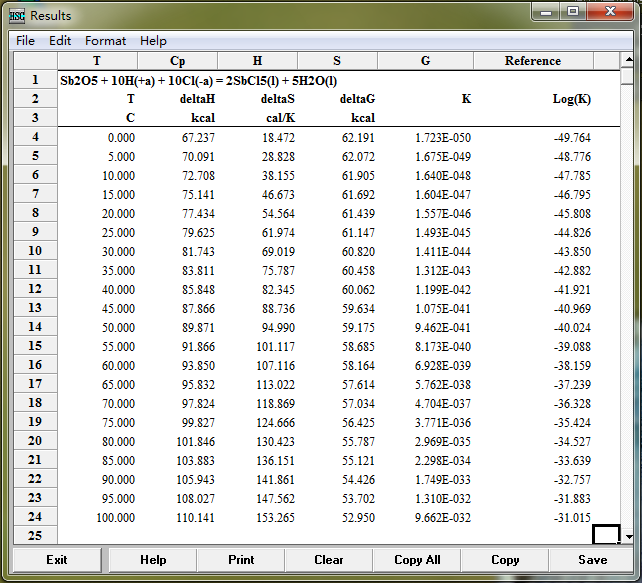
Task: Click the Log(K) header cell
Action: [572, 99]
